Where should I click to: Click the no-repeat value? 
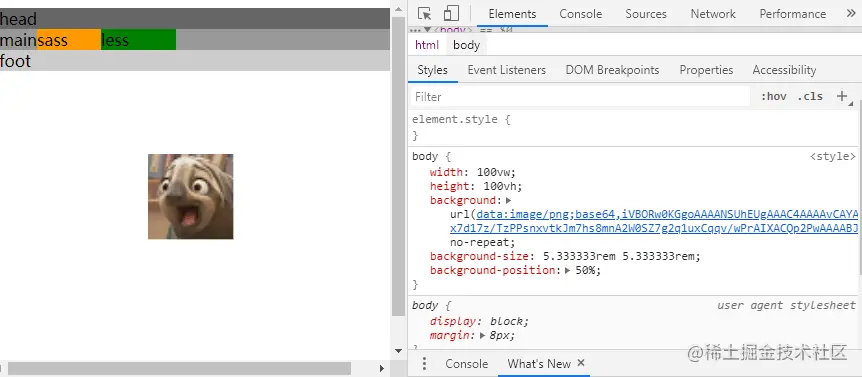click(x=481, y=242)
